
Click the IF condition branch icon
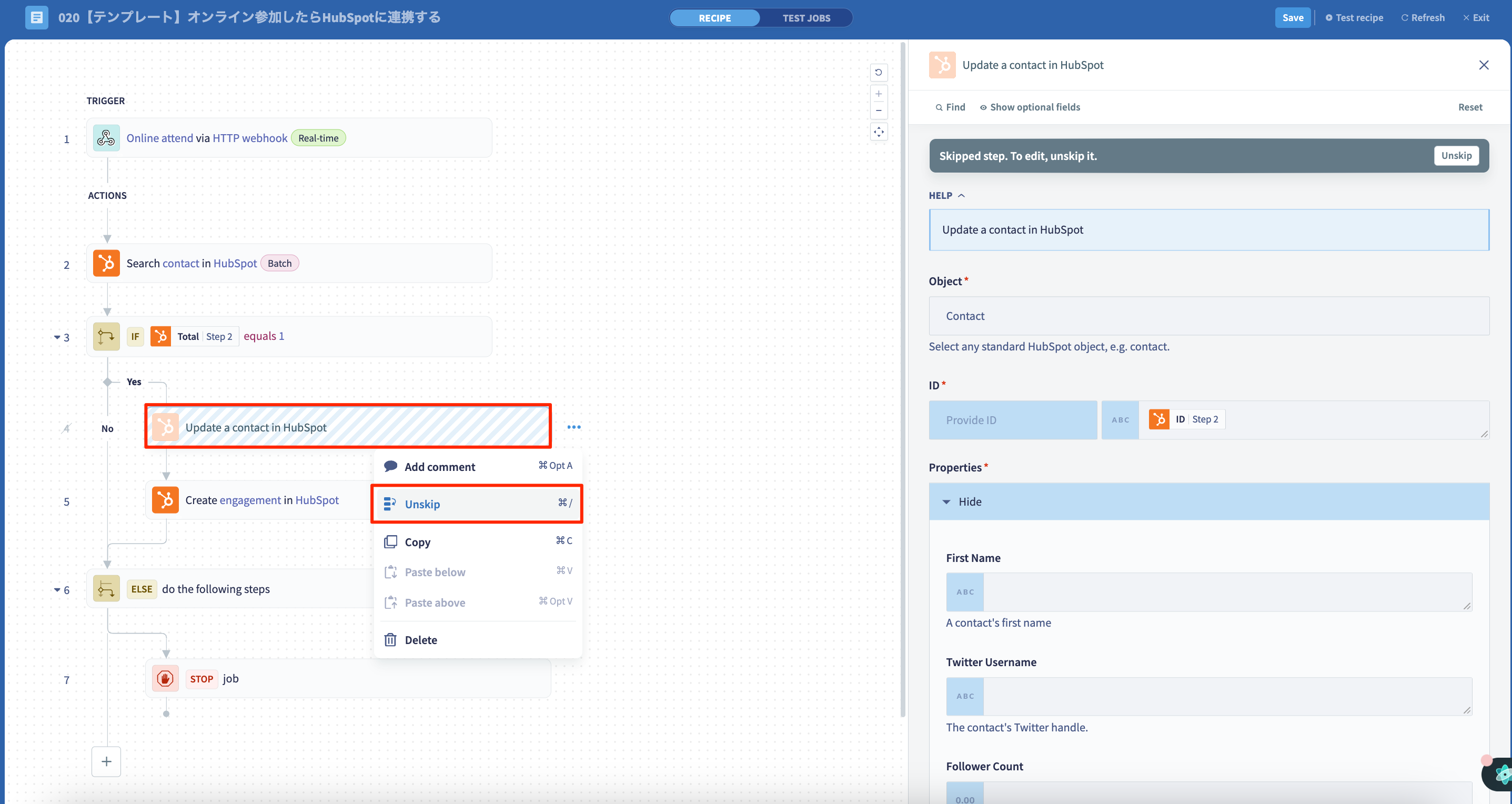106,336
